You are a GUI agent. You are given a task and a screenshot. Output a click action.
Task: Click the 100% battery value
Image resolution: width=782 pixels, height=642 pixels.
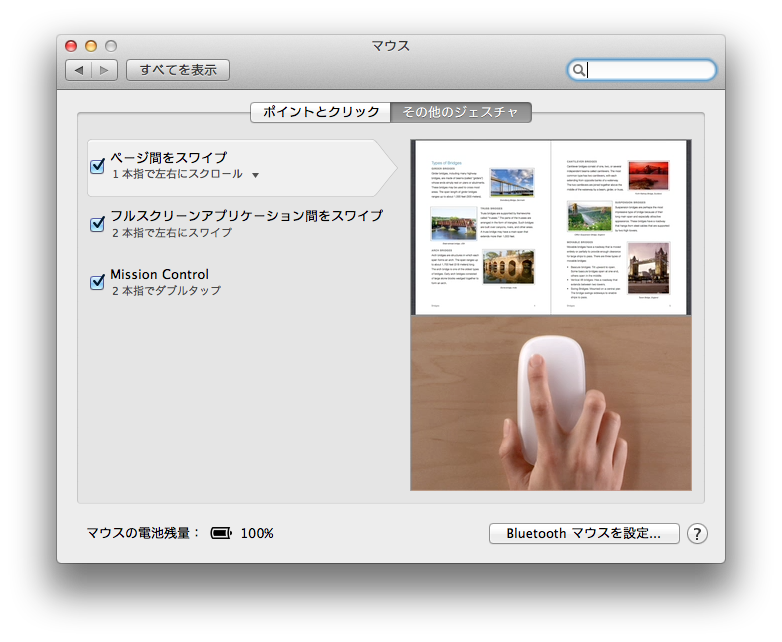point(257,533)
